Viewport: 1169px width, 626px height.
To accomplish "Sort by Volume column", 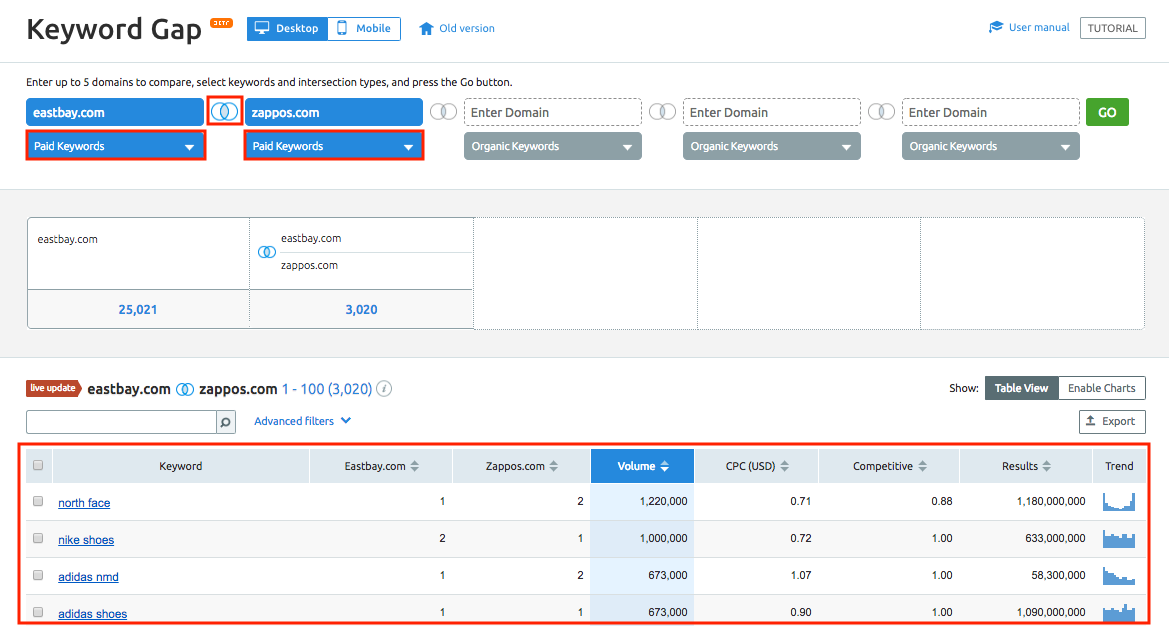I will 643,466.
